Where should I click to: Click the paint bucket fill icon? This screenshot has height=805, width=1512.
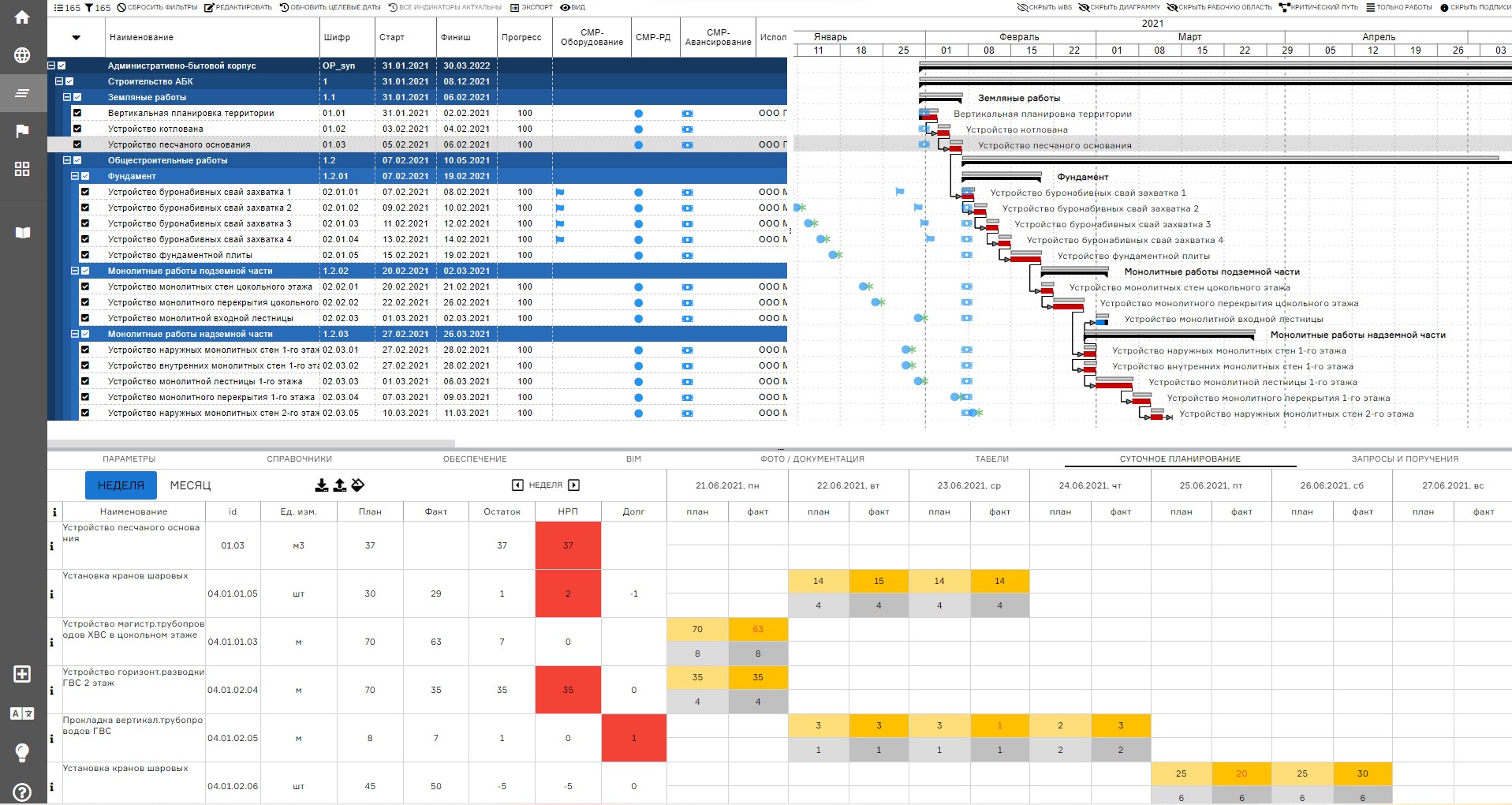(x=358, y=485)
